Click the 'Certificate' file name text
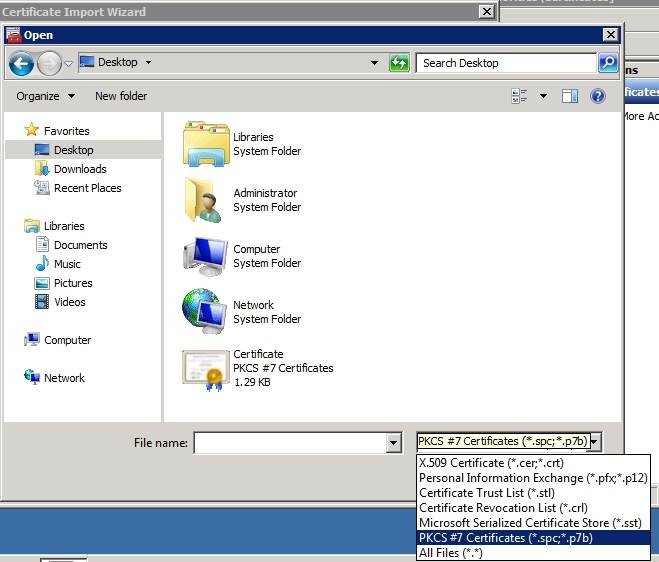This screenshot has height=562, width=659. (x=258, y=354)
